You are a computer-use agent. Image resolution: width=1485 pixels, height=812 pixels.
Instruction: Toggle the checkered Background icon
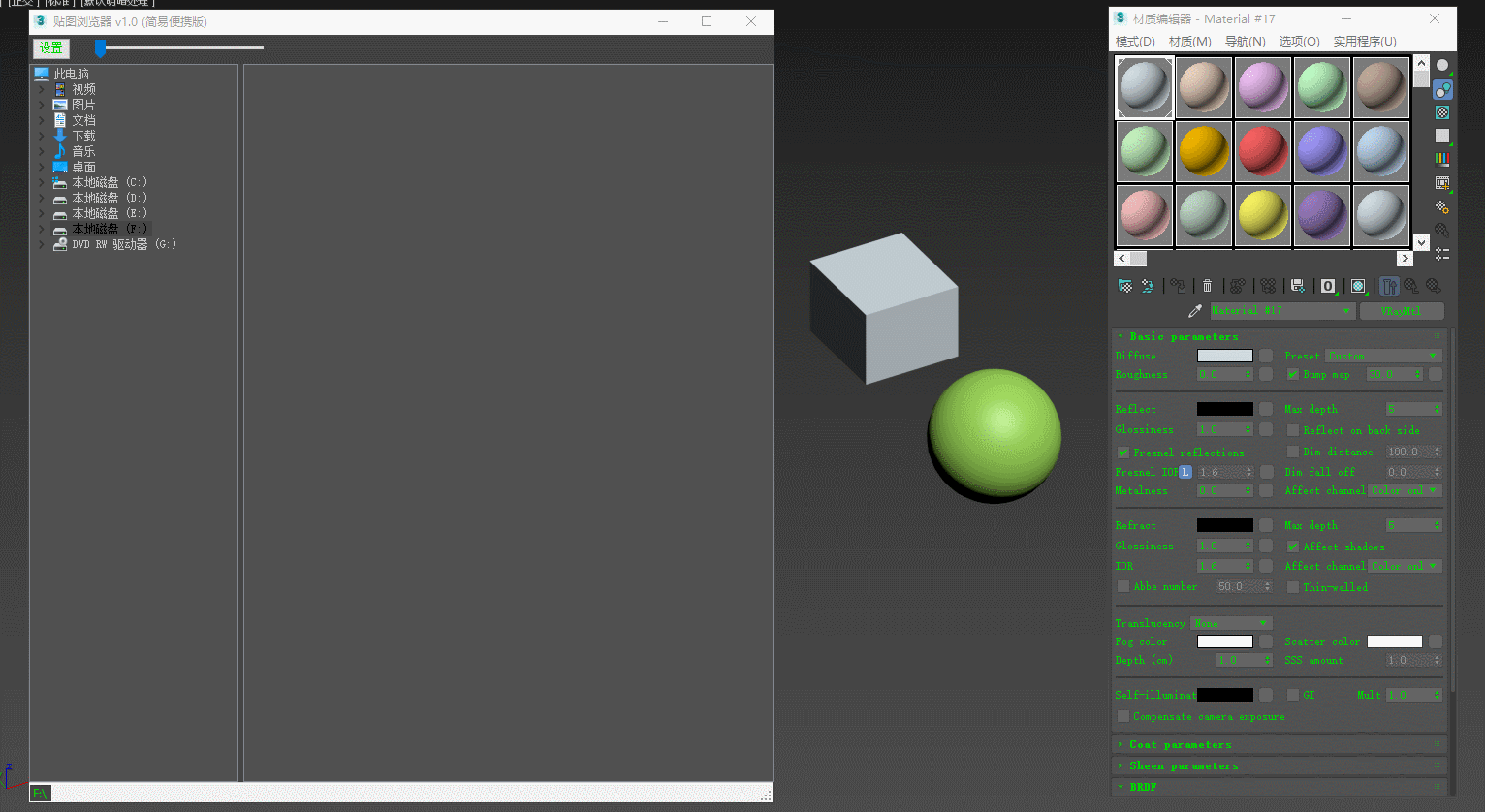point(1442,112)
